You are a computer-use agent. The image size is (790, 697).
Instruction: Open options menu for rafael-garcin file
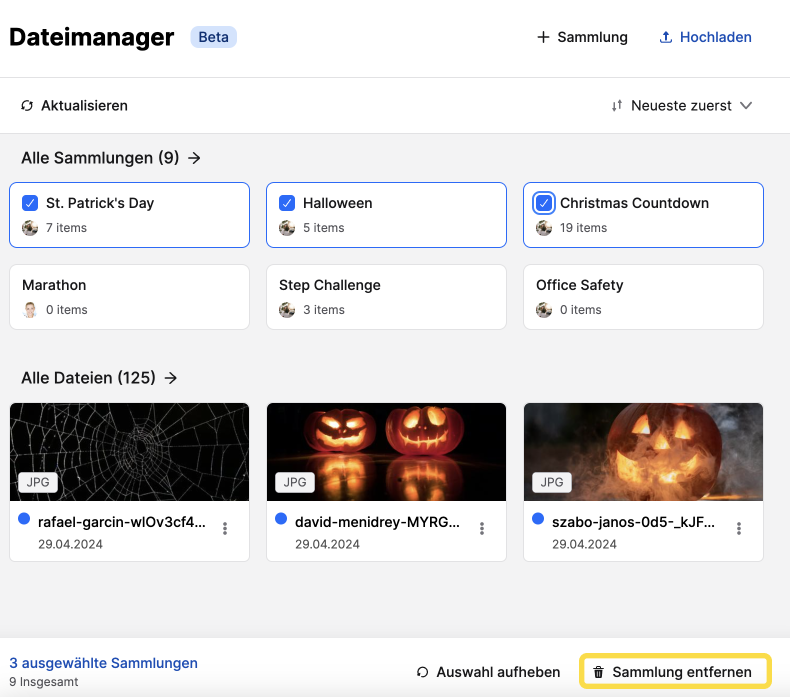coord(225,528)
